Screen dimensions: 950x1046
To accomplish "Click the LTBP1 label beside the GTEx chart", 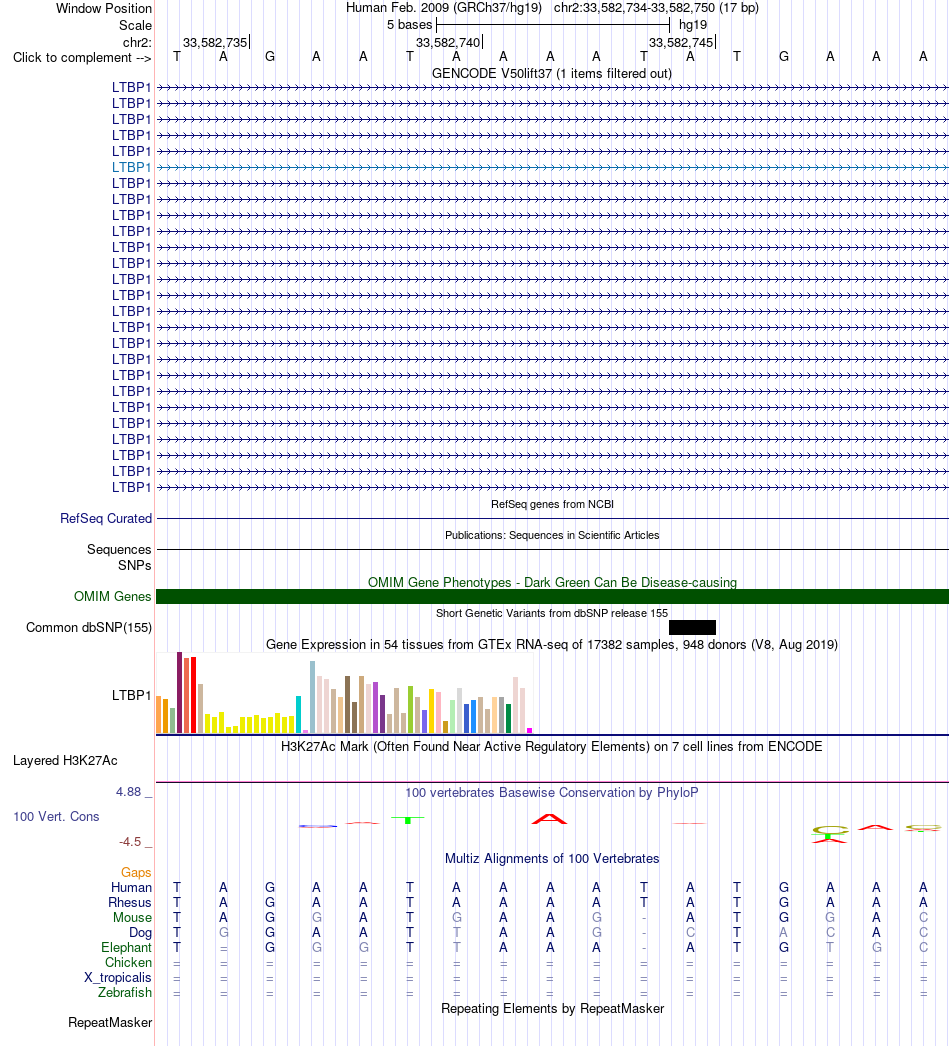I will pyautogui.click(x=131, y=695).
